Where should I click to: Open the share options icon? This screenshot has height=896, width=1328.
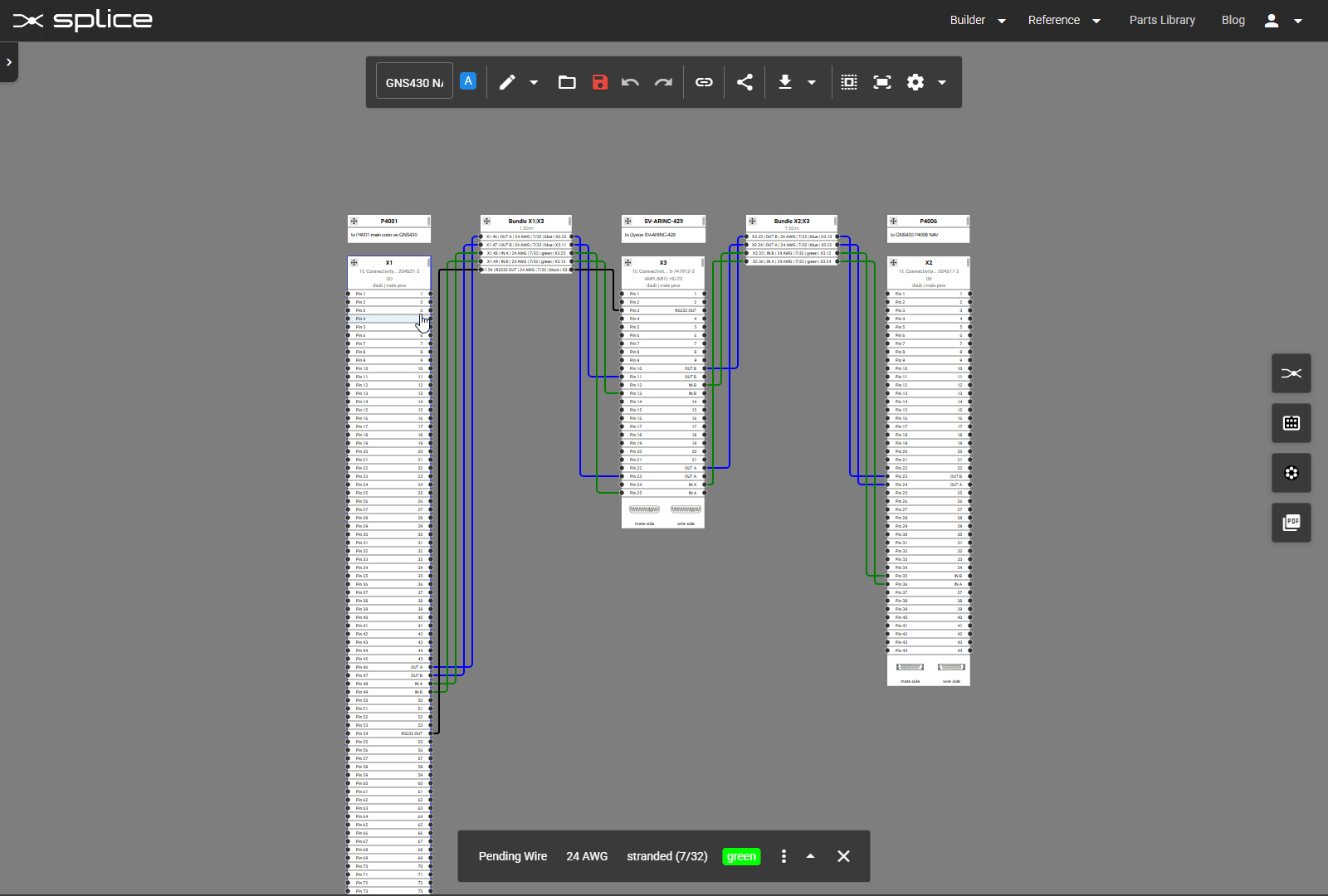(x=744, y=82)
